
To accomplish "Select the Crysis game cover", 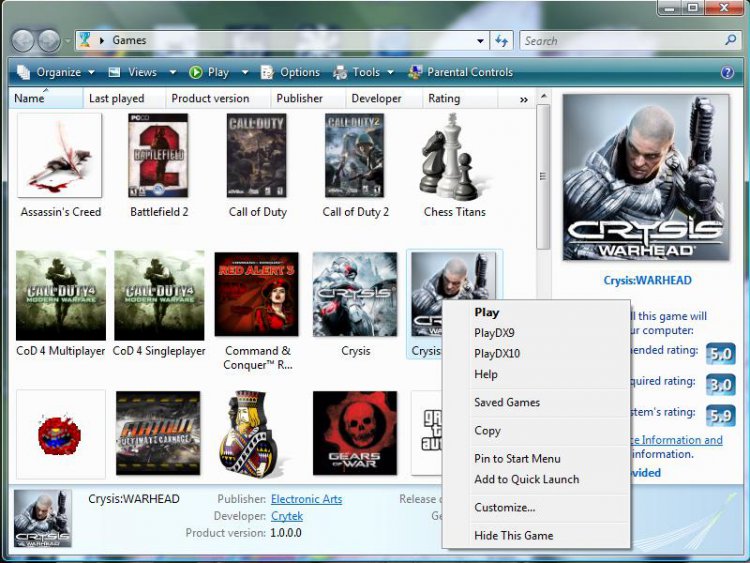I will pos(355,294).
